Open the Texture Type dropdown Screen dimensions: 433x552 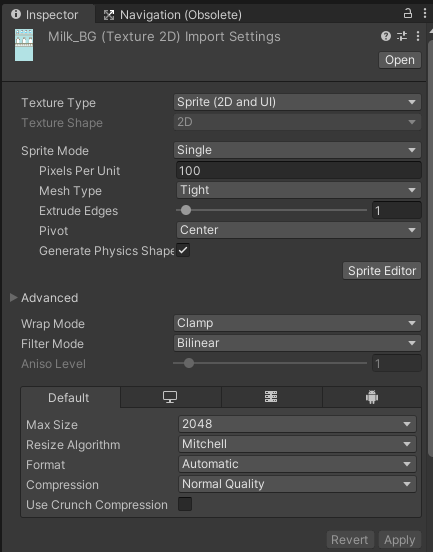[297, 102]
